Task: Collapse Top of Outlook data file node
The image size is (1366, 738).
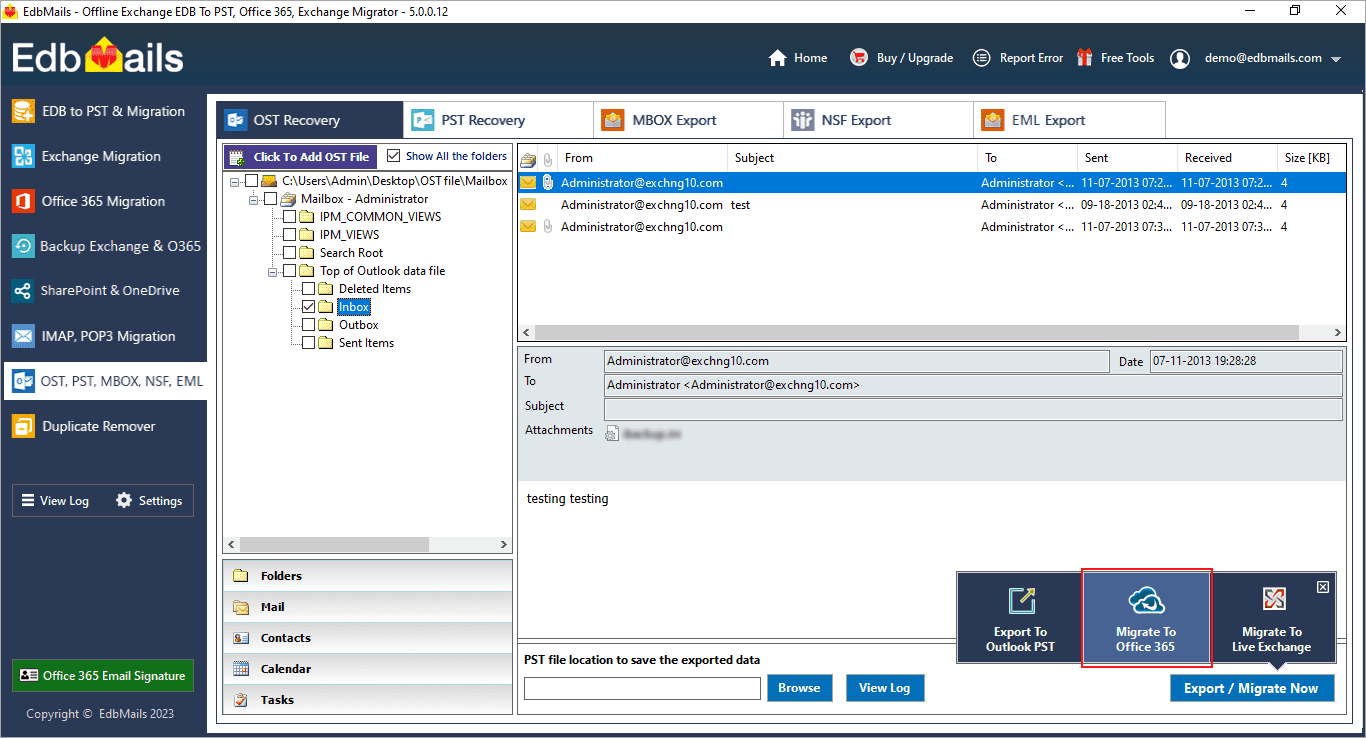Action: pyautogui.click(x=272, y=271)
